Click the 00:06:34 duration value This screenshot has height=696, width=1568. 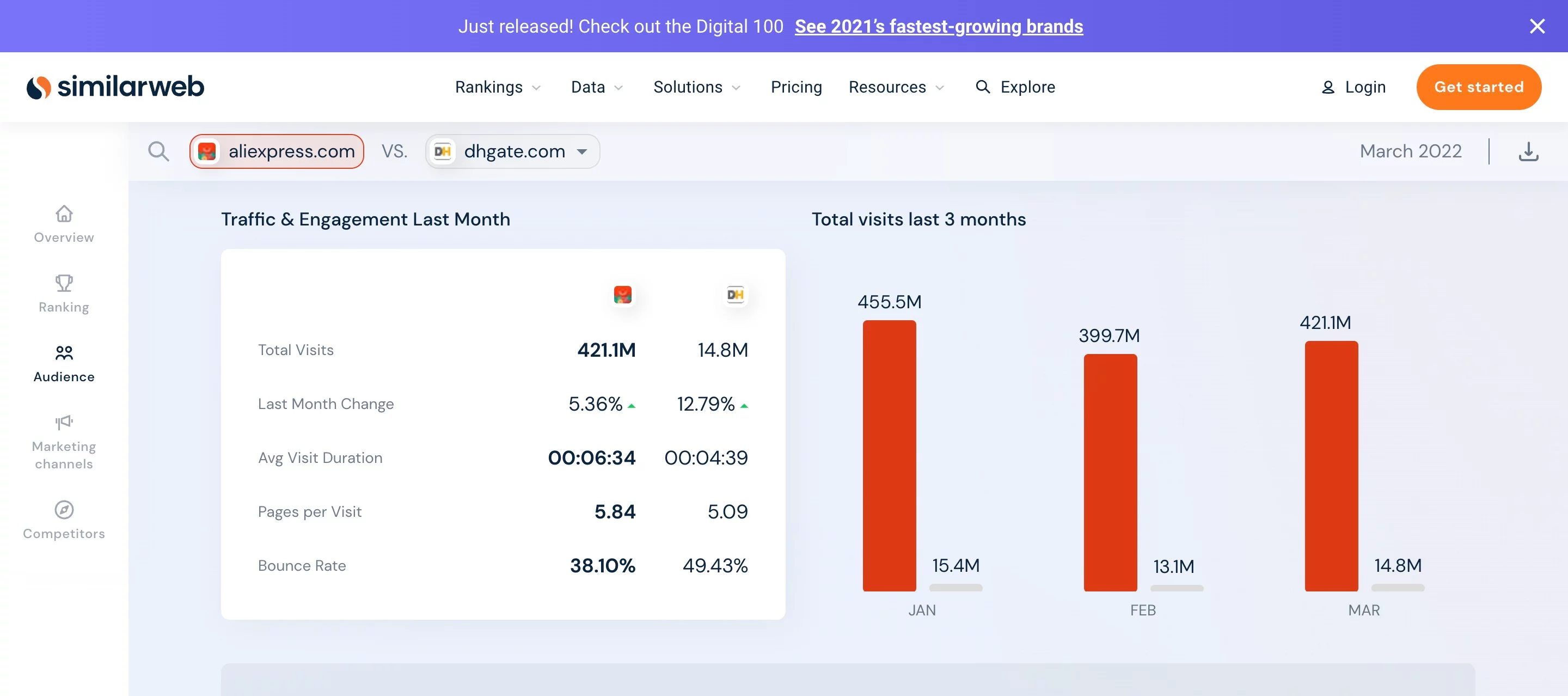[592, 458]
